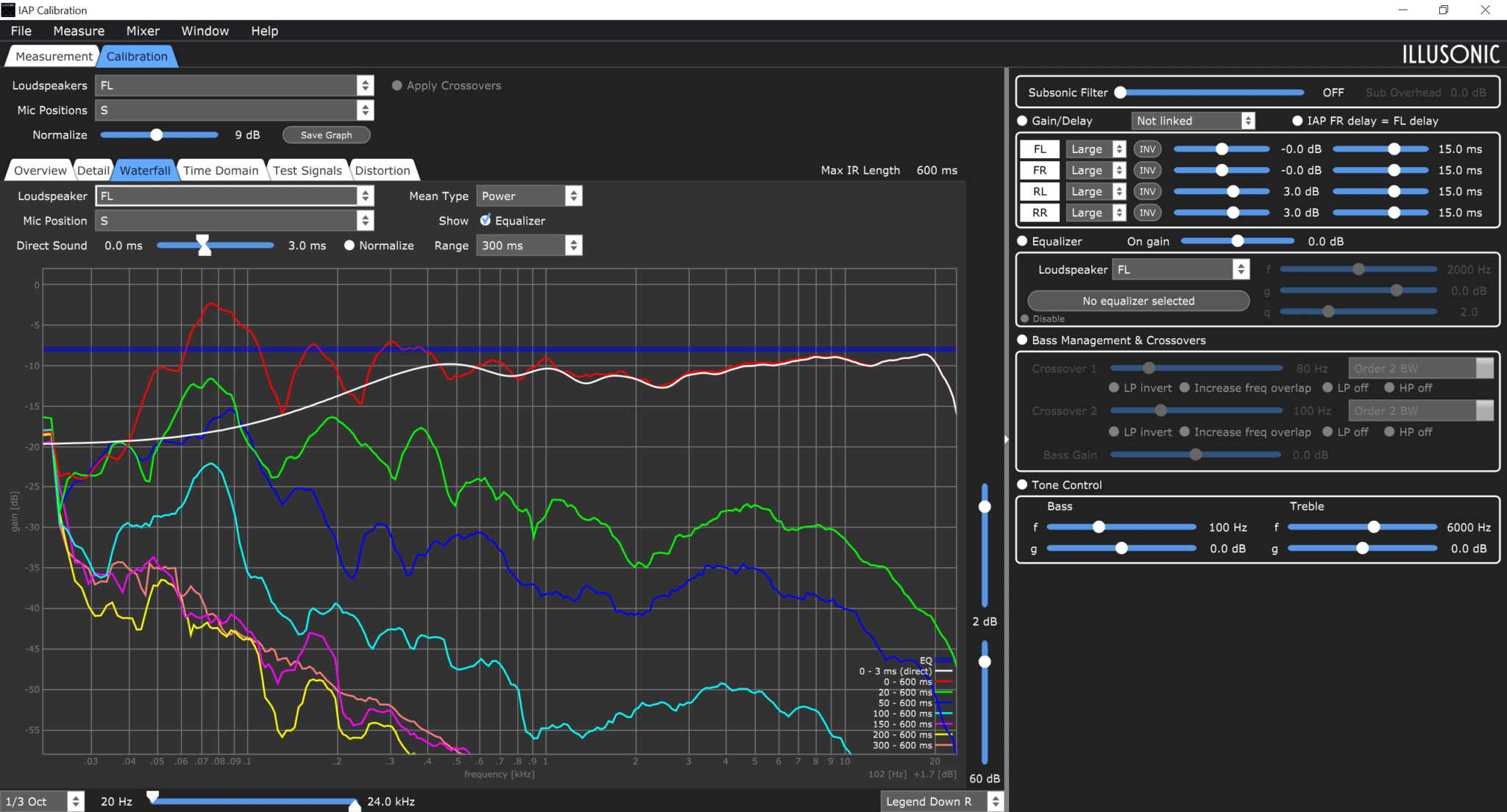
Task: Enable the Equalizer section toggle
Action: [1022, 241]
